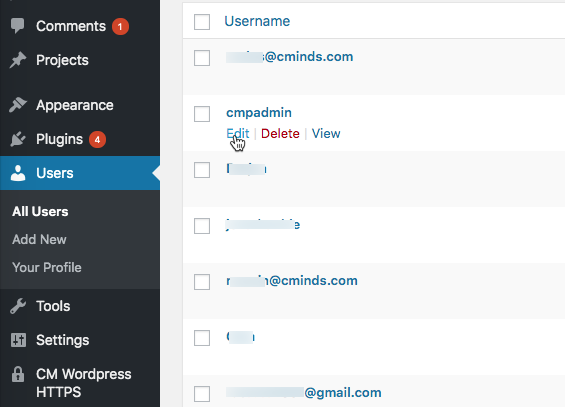Tick the checkbox of the first cminds.com user
The image size is (565, 407).
[x=202, y=58]
